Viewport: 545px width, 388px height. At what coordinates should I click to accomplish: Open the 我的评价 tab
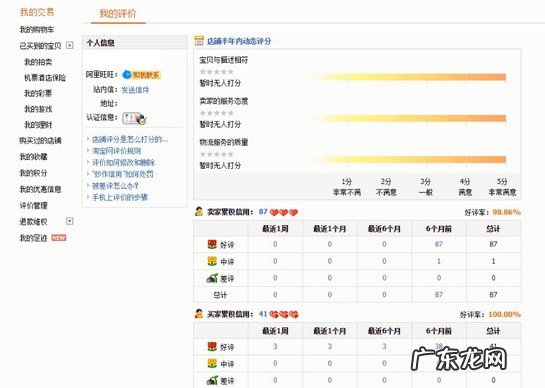pos(118,14)
